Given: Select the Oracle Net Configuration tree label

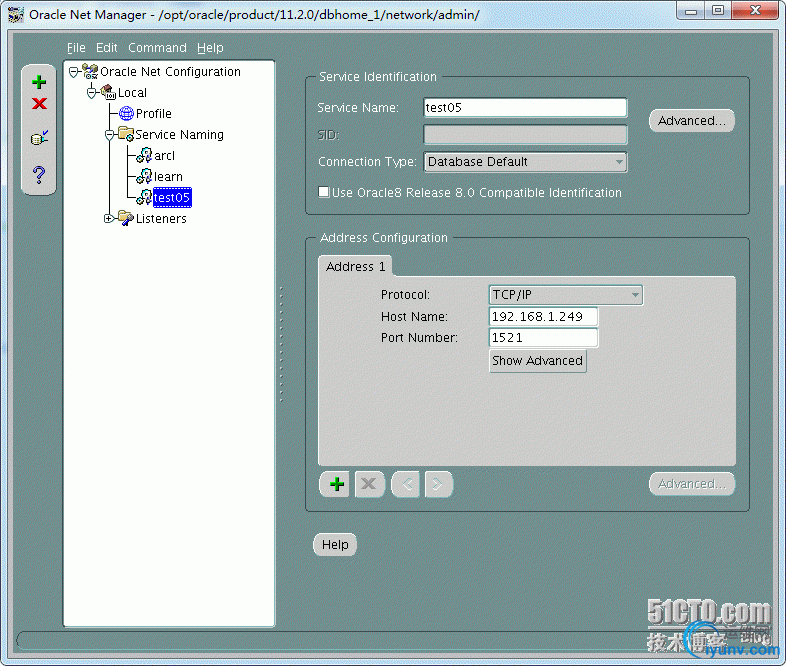Looking at the screenshot, I should (x=170, y=72).
